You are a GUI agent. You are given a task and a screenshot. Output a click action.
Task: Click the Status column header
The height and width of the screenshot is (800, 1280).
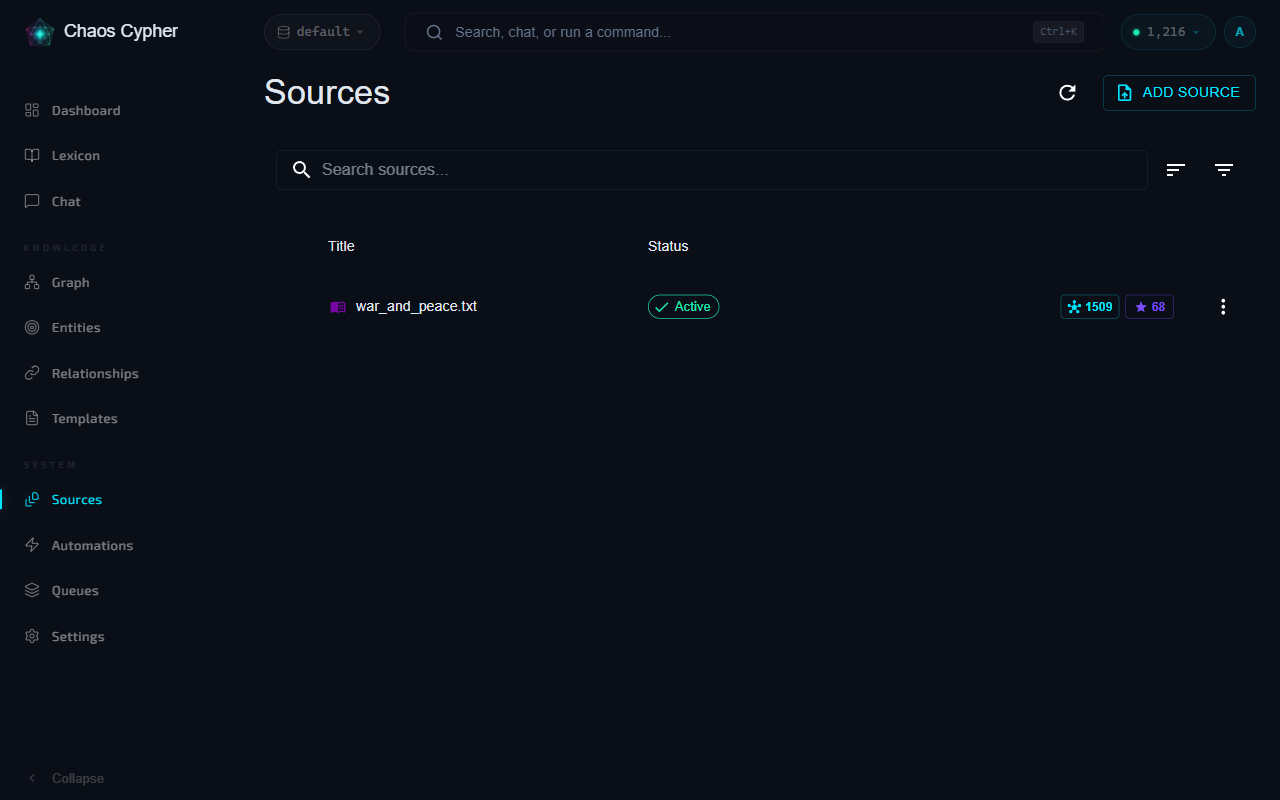click(668, 246)
